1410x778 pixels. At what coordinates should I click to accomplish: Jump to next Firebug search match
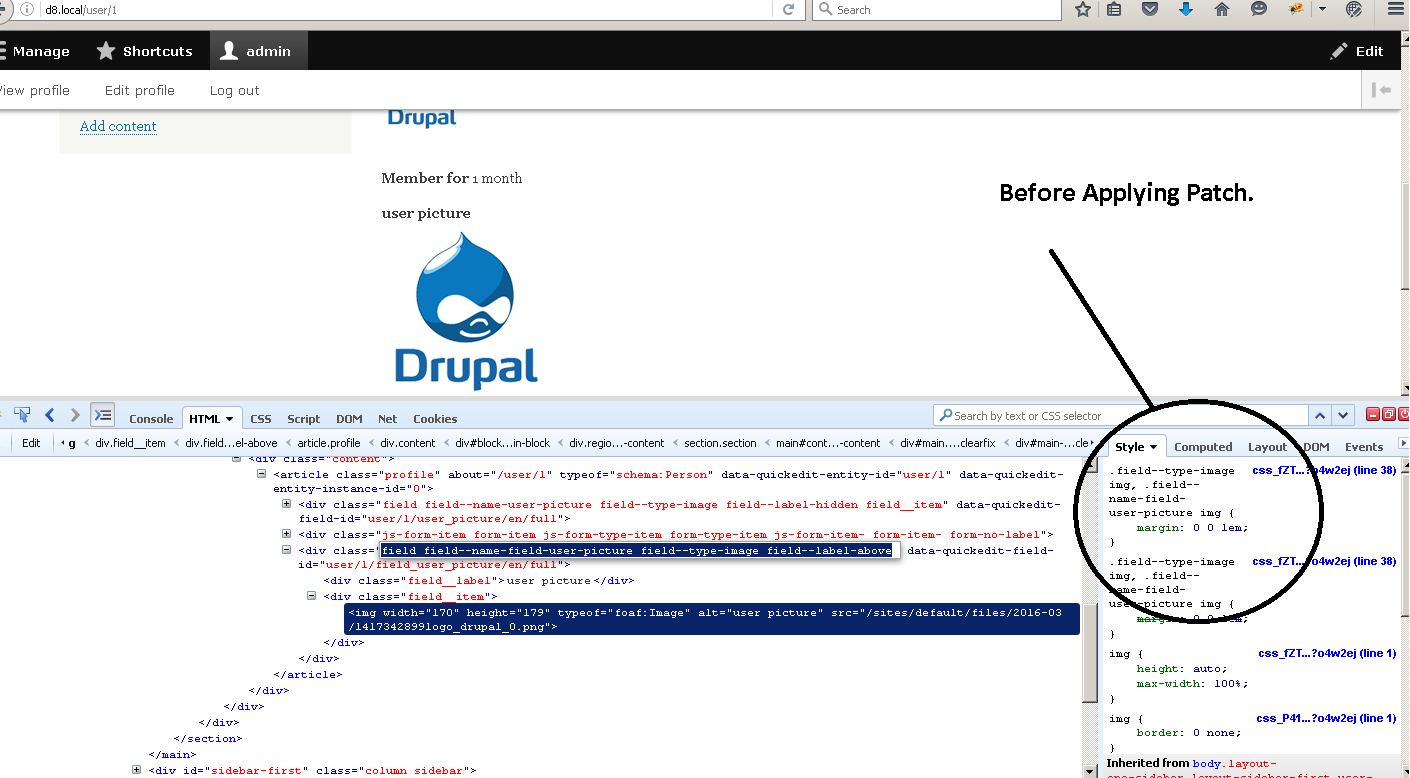tap(1343, 415)
